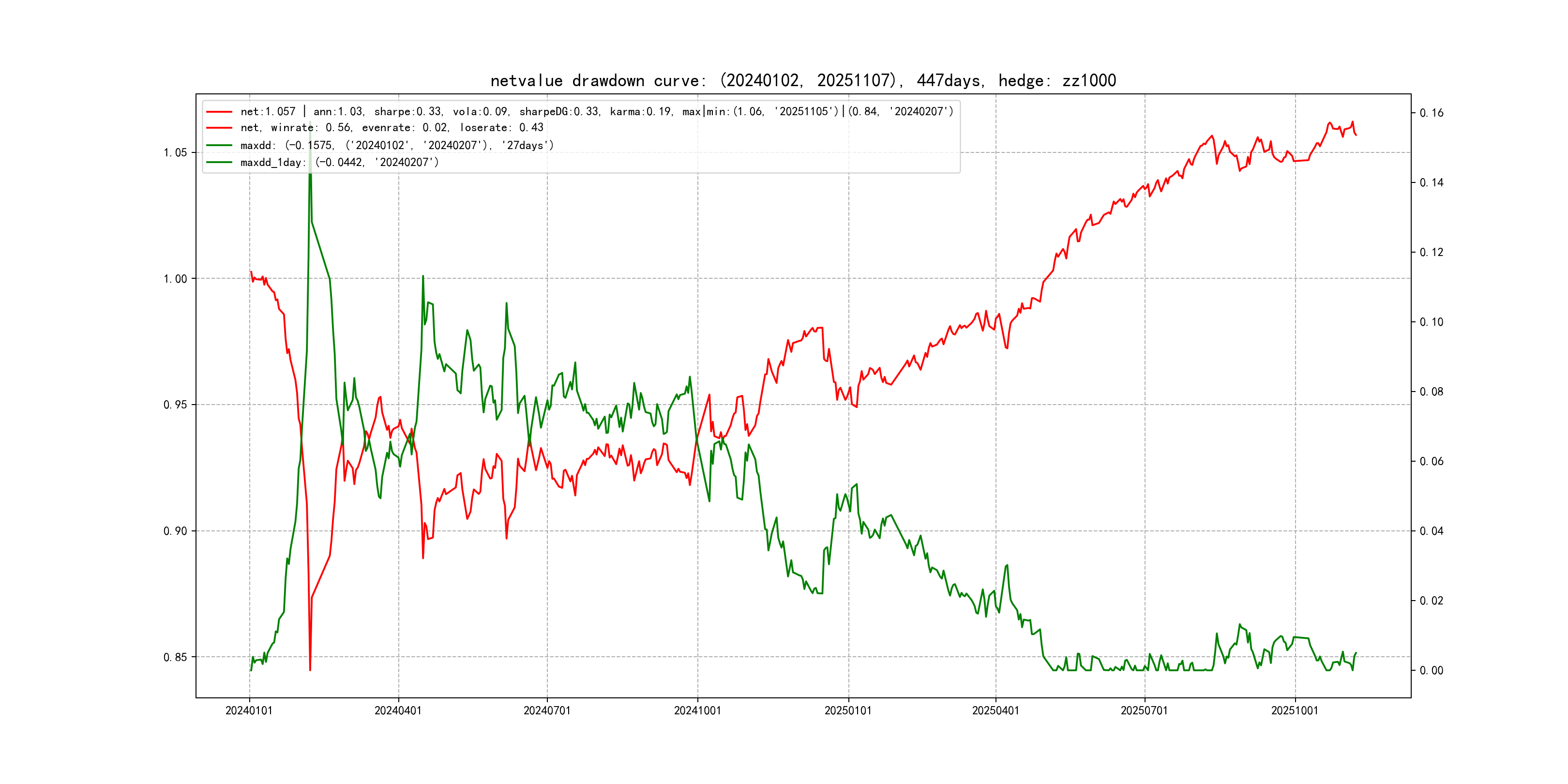
Task: Click the 0.08 right y-axis label
Action: (x=1431, y=392)
